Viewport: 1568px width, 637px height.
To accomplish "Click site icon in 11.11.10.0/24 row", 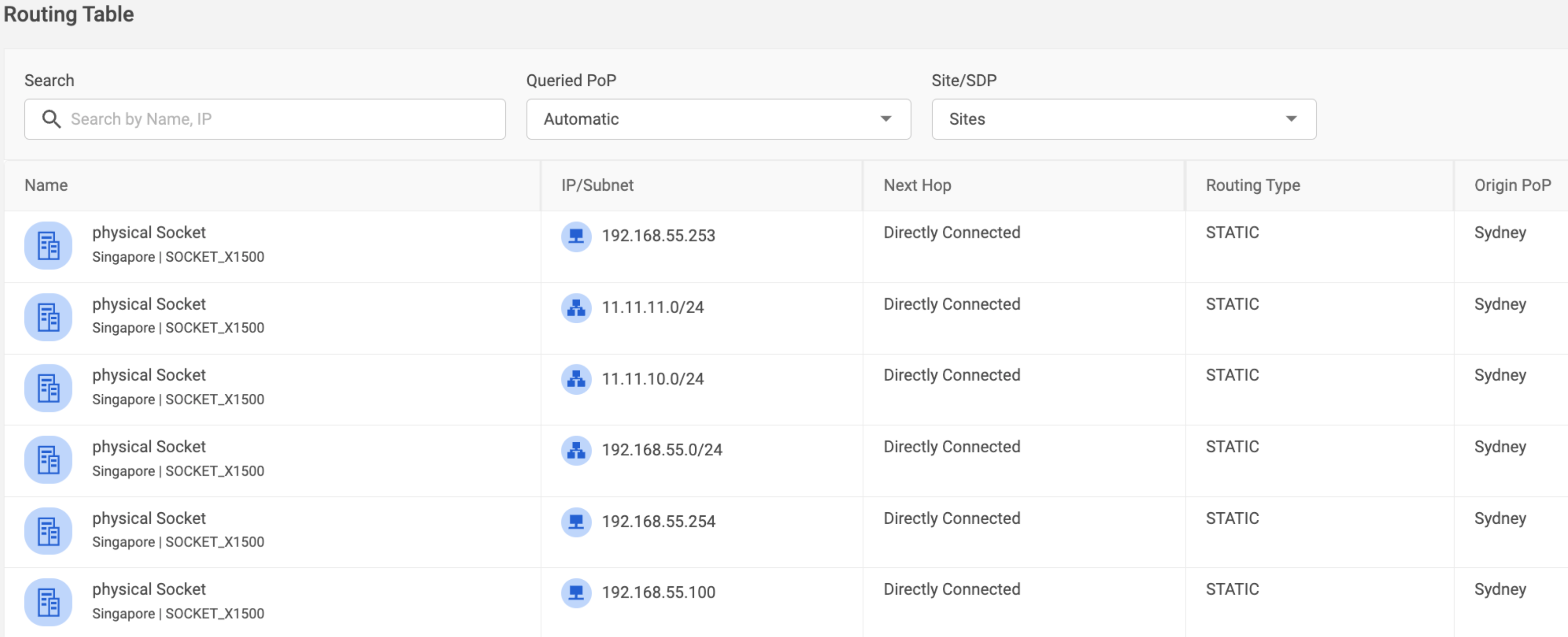I will pyautogui.click(x=48, y=388).
